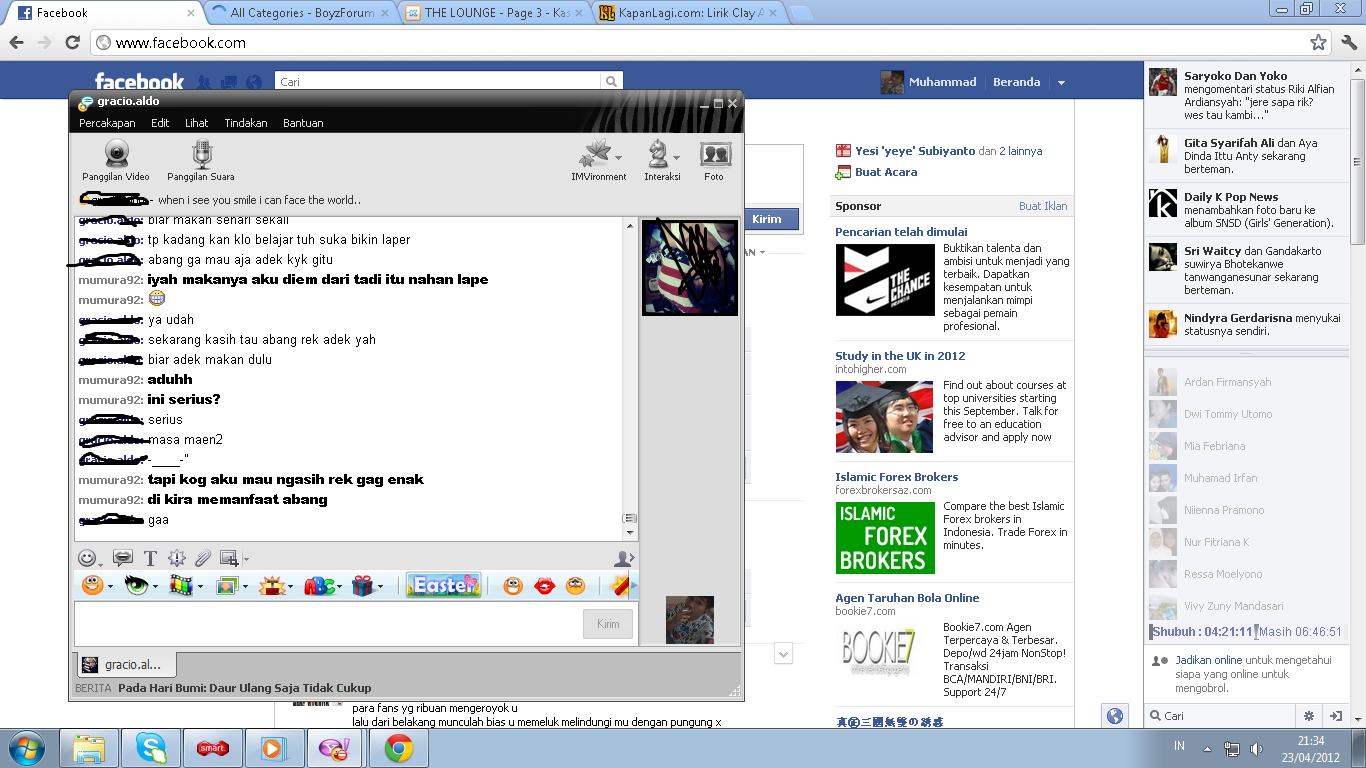Image resolution: width=1366 pixels, height=768 pixels.
Task: Click the volume speaker tray icon
Action: [x=1256, y=748]
